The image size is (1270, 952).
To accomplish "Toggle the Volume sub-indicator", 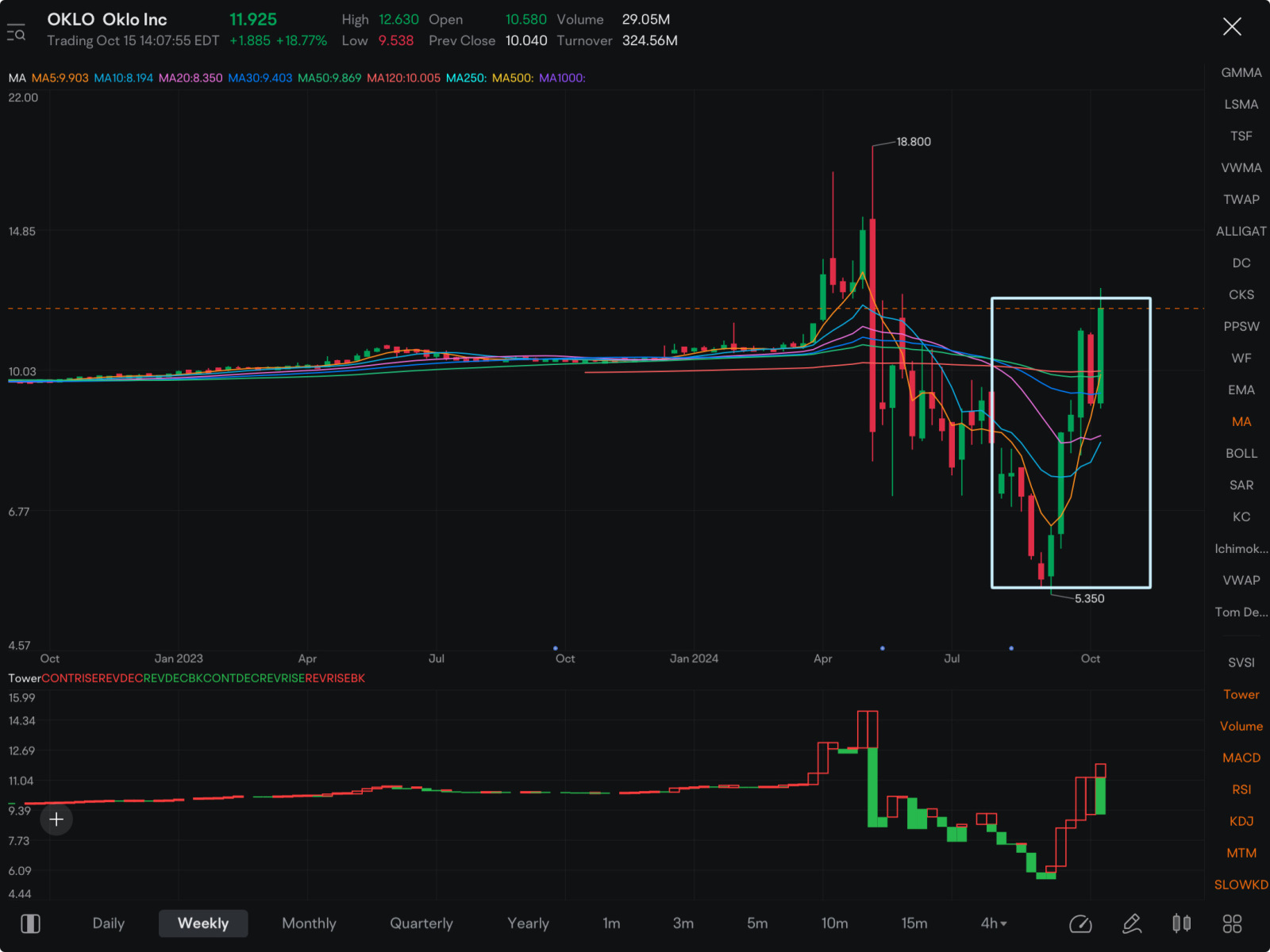I will [1241, 726].
